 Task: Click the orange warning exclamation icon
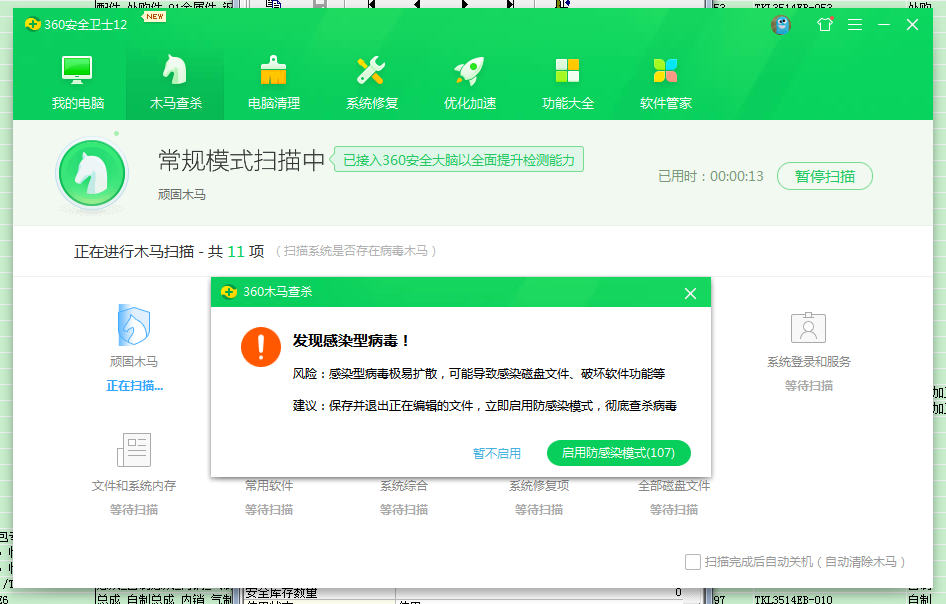pyautogui.click(x=261, y=347)
